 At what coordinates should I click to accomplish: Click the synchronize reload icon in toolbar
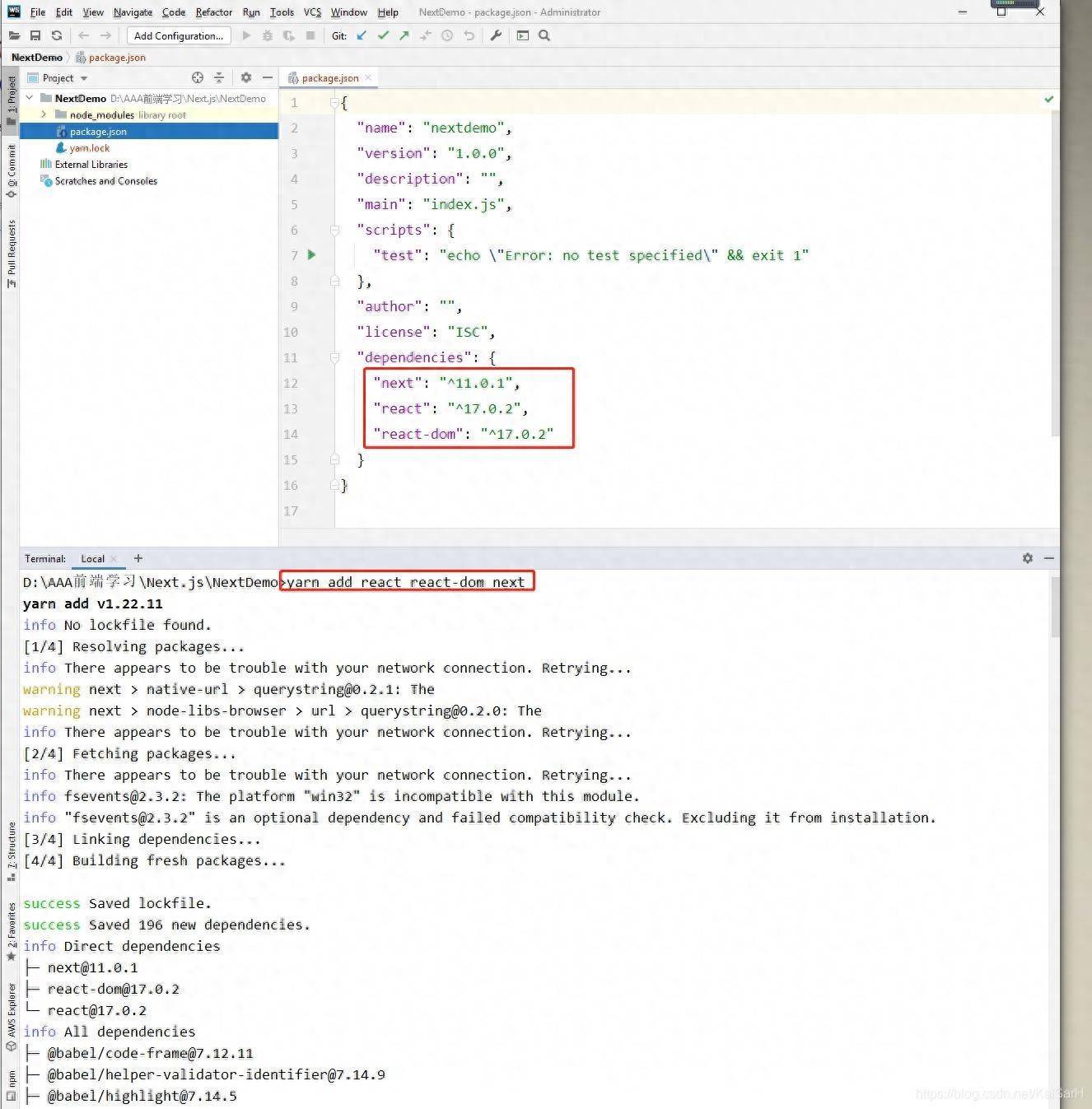coord(57,35)
